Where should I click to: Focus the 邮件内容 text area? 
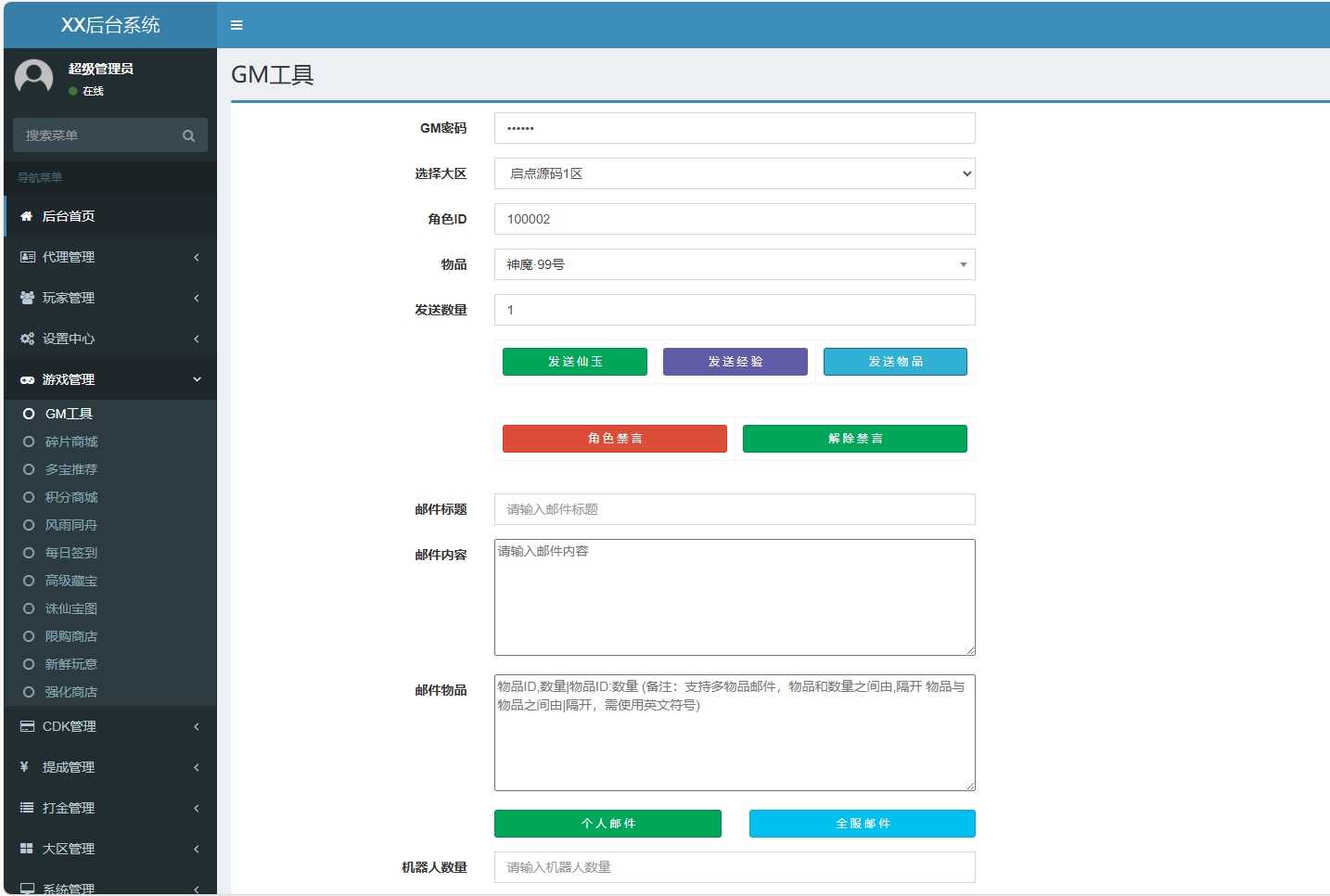735,597
